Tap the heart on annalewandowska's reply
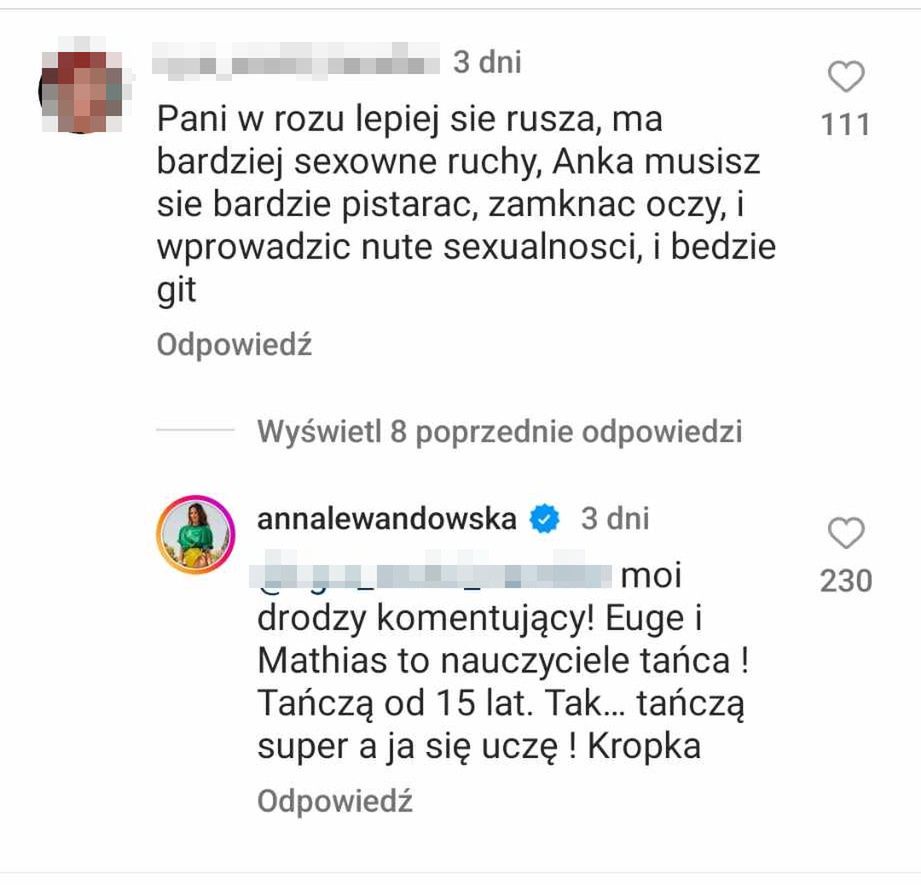This screenshot has width=921, height=885. [x=846, y=533]
